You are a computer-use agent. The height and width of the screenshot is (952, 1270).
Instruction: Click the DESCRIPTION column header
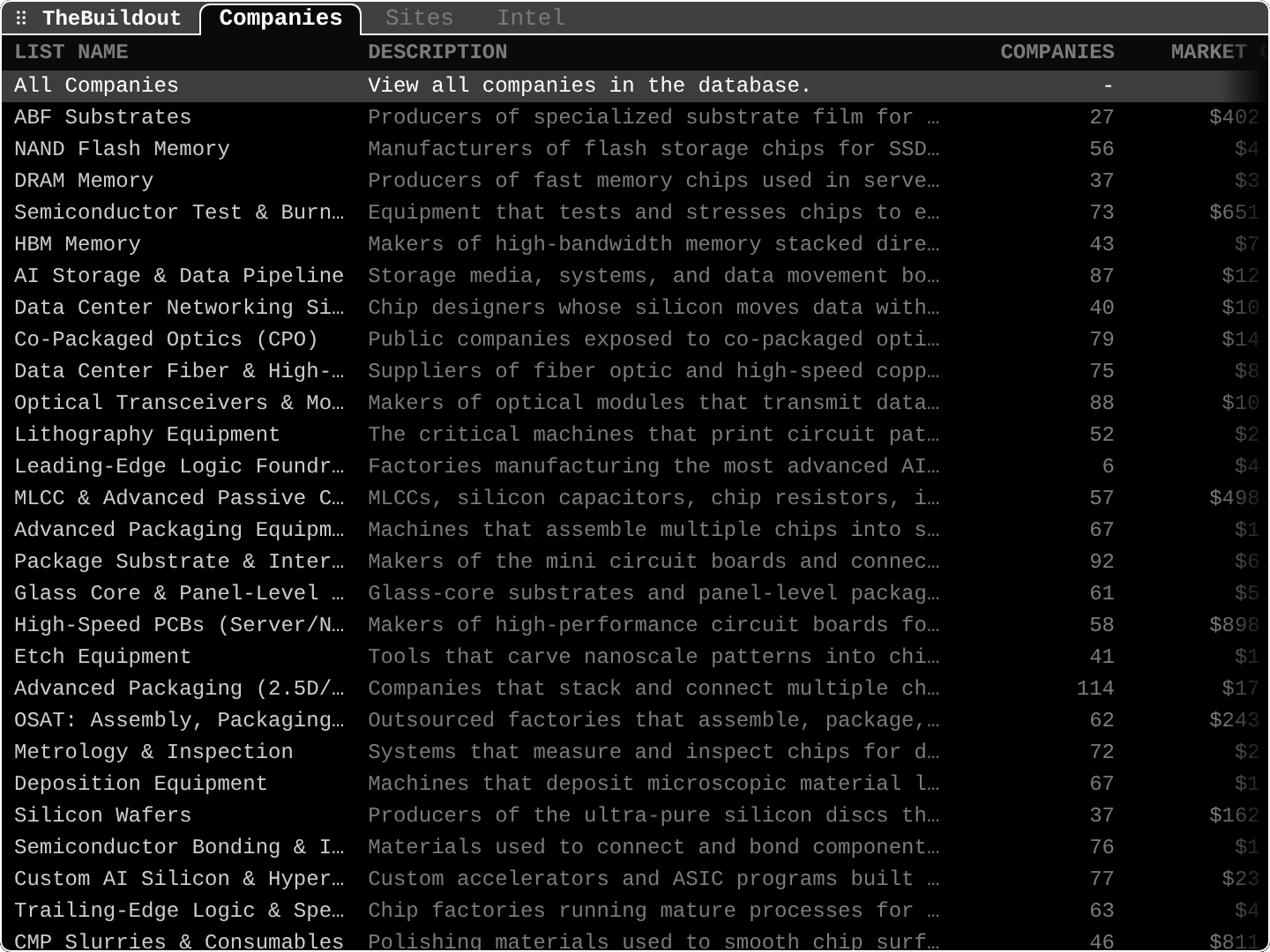(x=437, y=52)
